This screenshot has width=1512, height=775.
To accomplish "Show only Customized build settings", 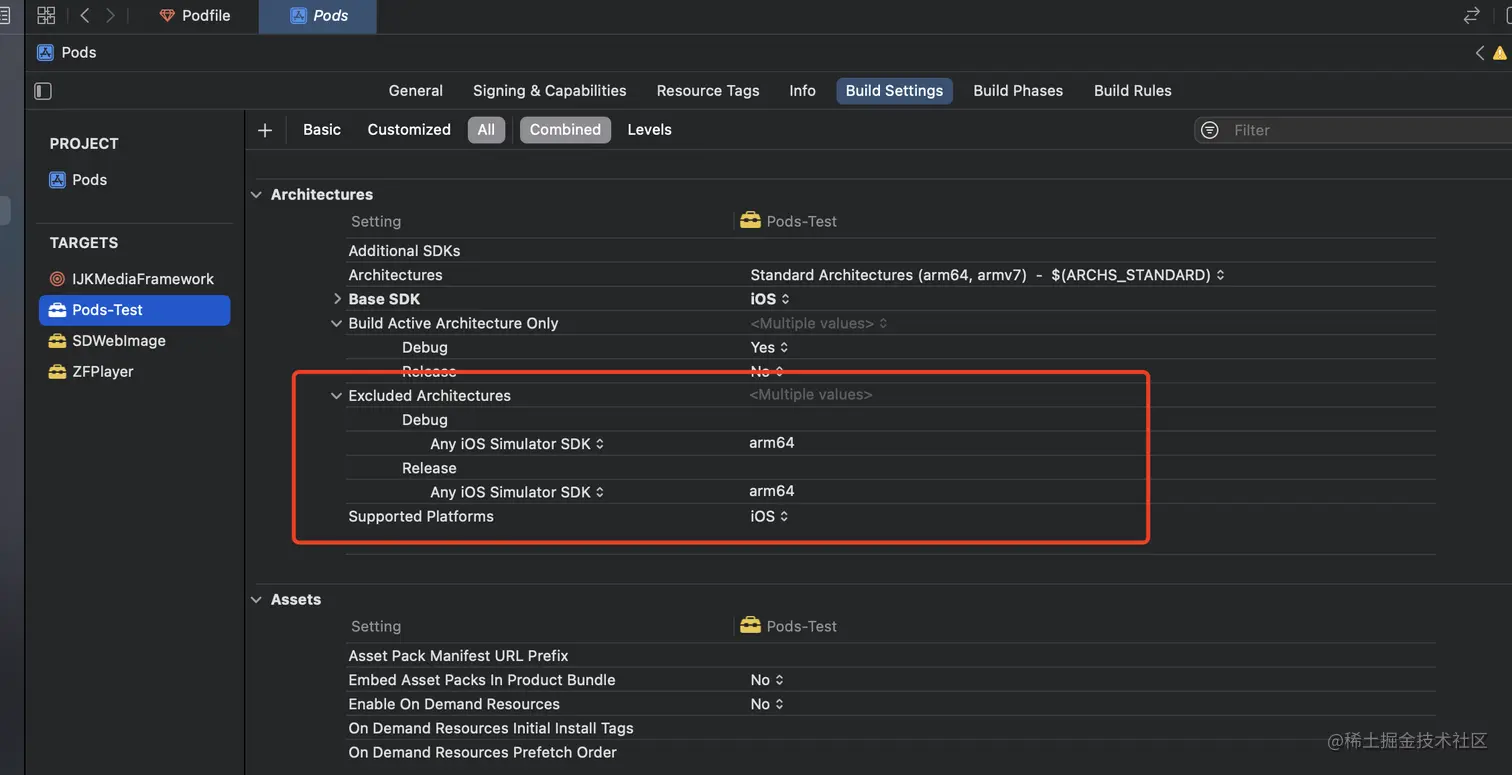I will pyautogui.click(x=409, y=130).
